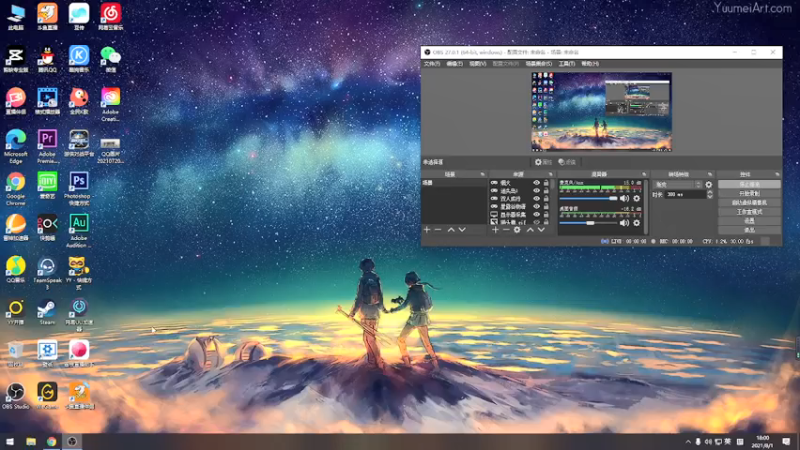Open the Tencent QQ desktop shortcut

47,60
